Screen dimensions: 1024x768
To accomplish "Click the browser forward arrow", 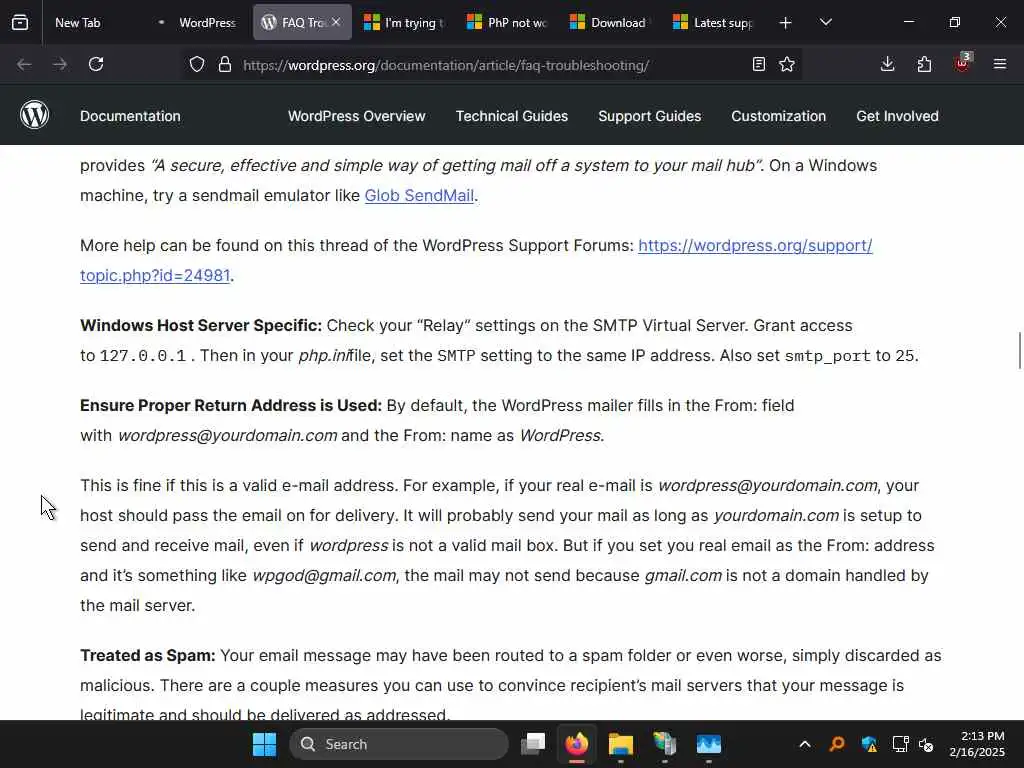I will (59, 64).
